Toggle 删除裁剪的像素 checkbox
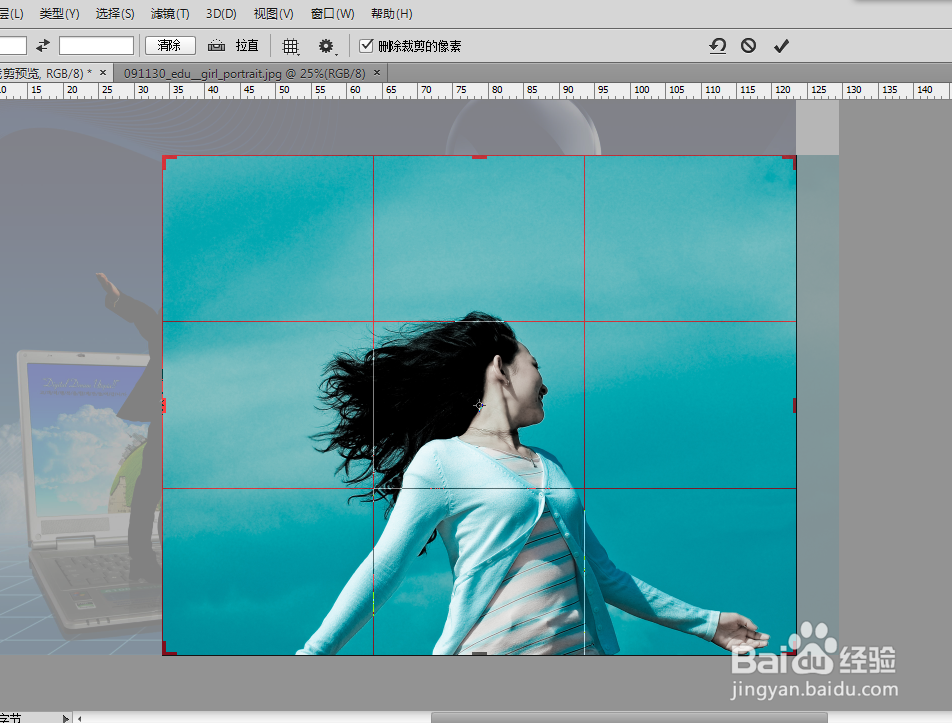The image size is (952, 723). click(366, 46)
